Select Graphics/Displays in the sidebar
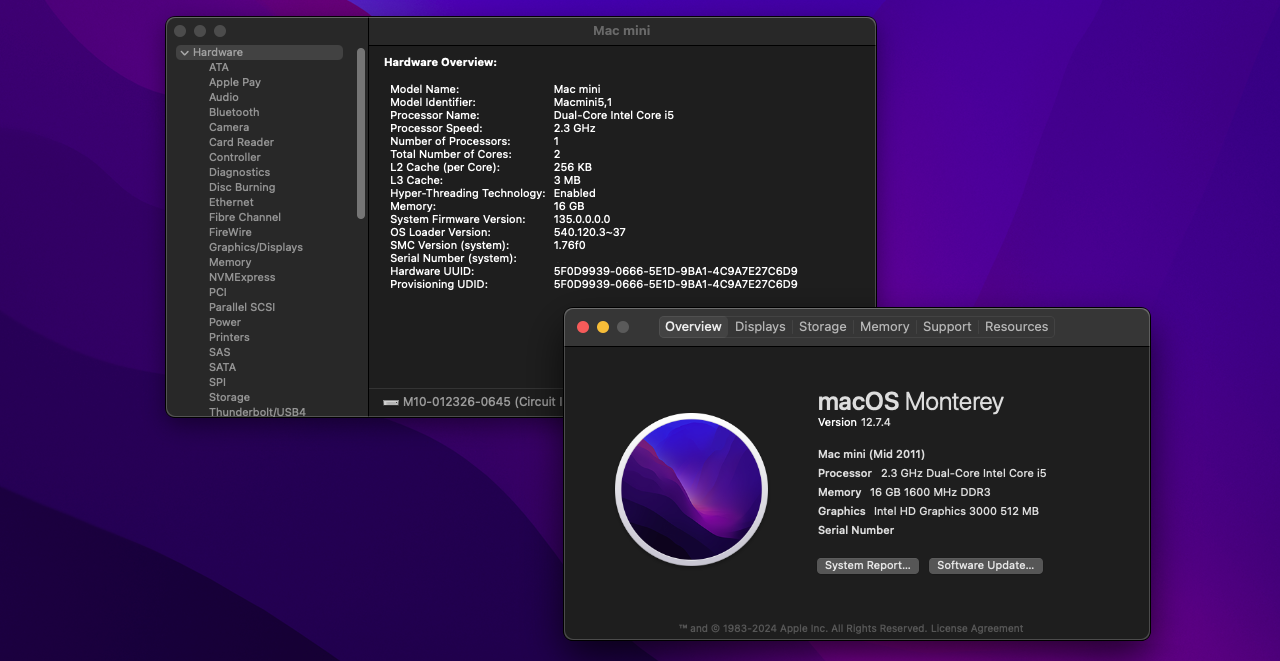1280x661 pixels. (x=255, y=247)
